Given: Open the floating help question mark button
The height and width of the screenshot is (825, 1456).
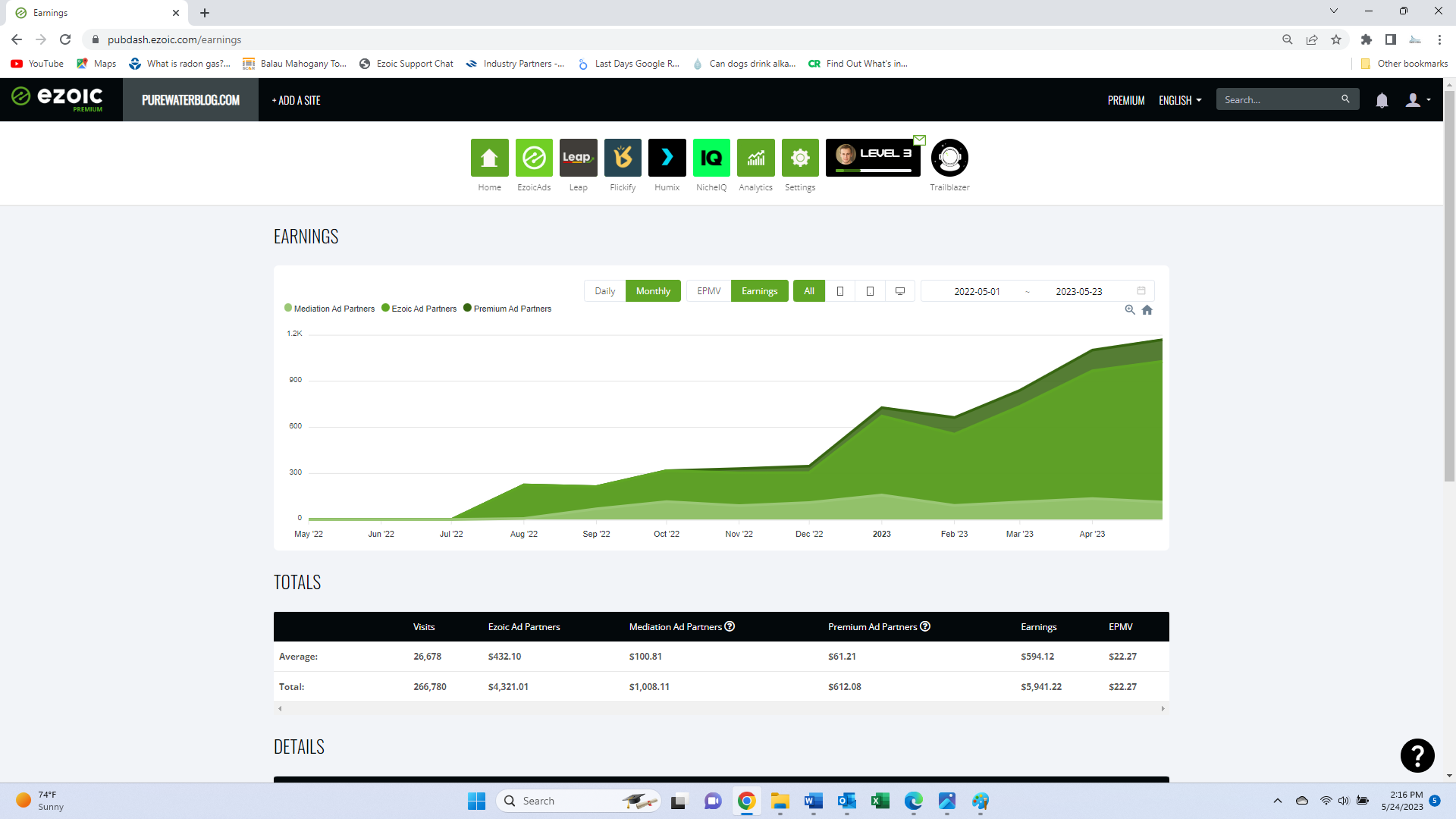Looking at the screenshot, I should (1417, 756).
